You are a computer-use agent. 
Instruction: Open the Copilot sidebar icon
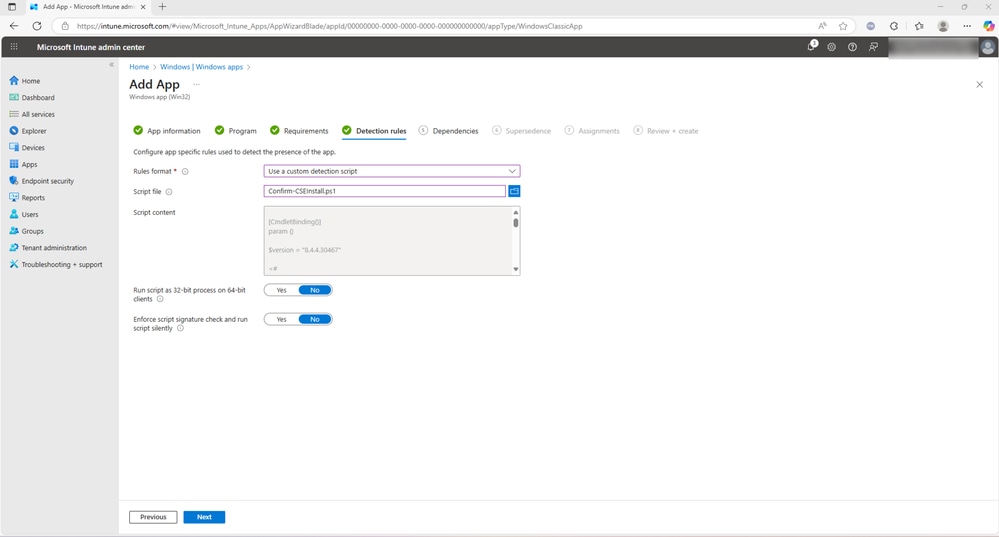click(988, 26)
